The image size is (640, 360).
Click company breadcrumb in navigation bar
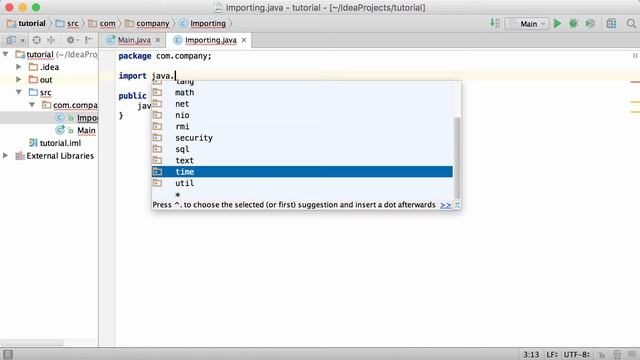147,24
